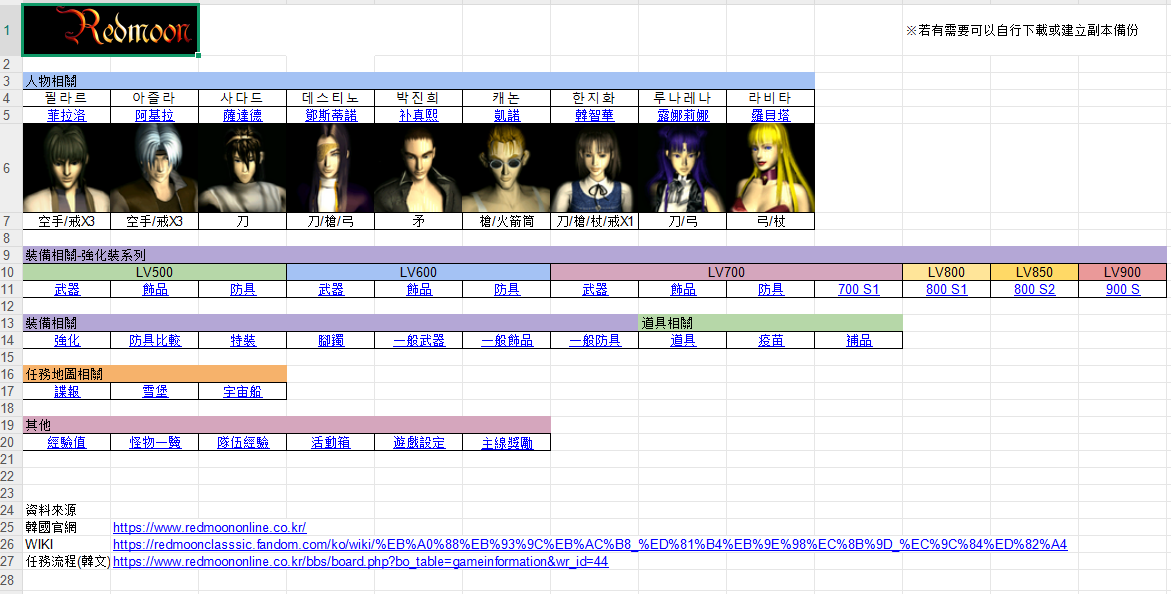
Task: Select the portrait under 韓智華
Action: coord(594,168)
